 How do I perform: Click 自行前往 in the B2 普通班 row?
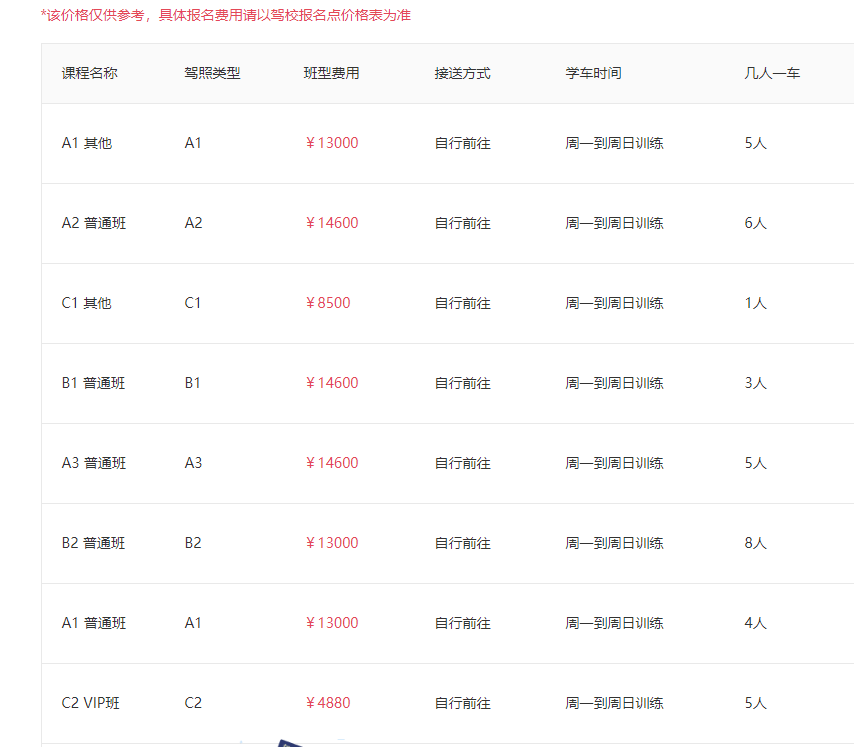click(x=461, y=543)
